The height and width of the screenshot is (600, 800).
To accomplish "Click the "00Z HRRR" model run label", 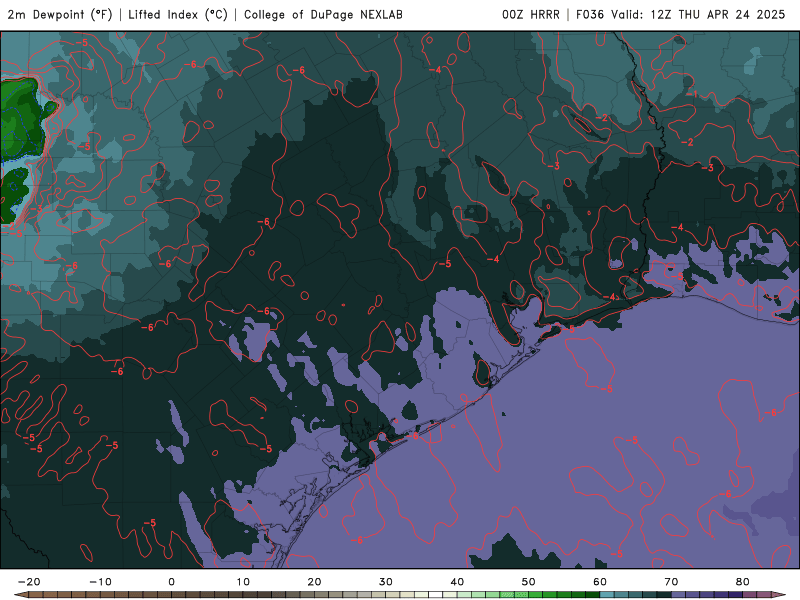I will click(531, 15).
